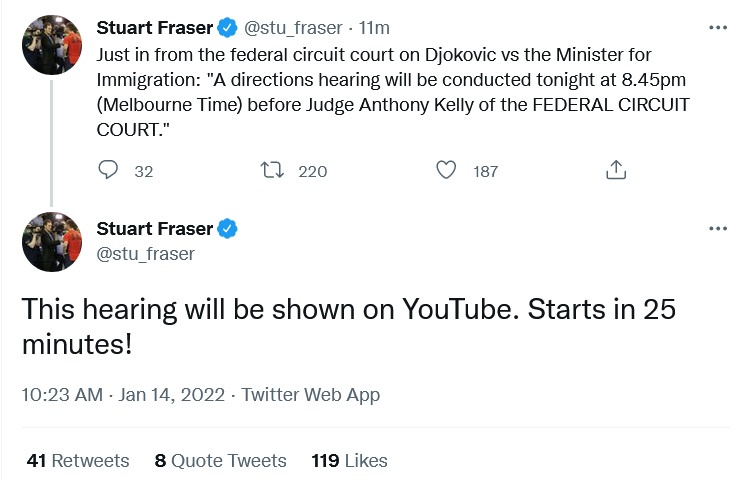Retweet the first tweet with 220 retweets

(272, 171)
